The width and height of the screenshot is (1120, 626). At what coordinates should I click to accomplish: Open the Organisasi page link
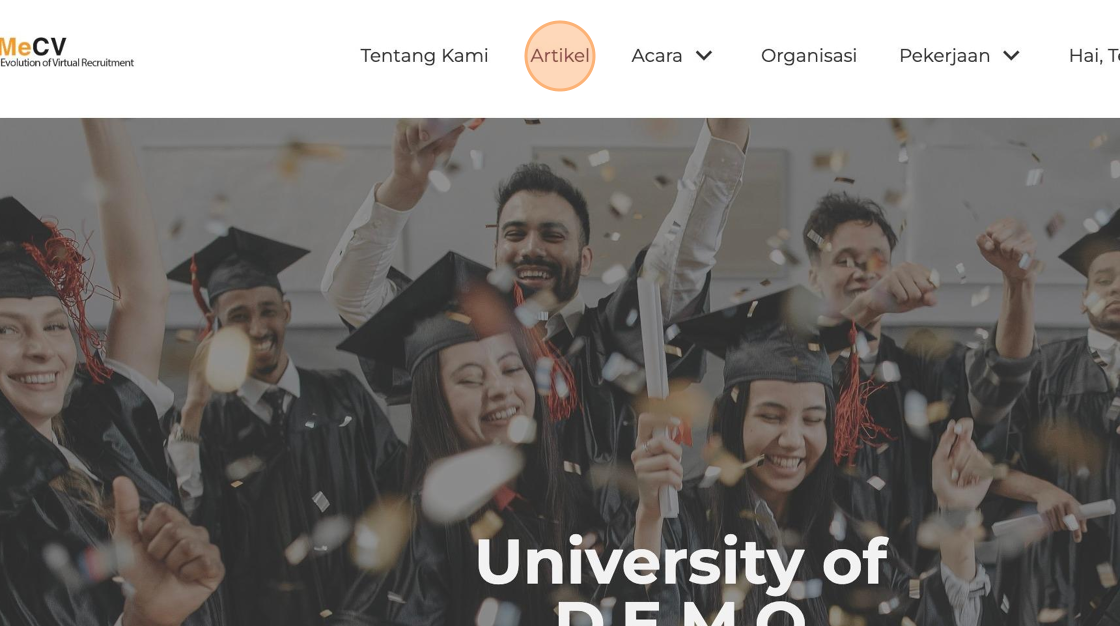pos(809,56)
